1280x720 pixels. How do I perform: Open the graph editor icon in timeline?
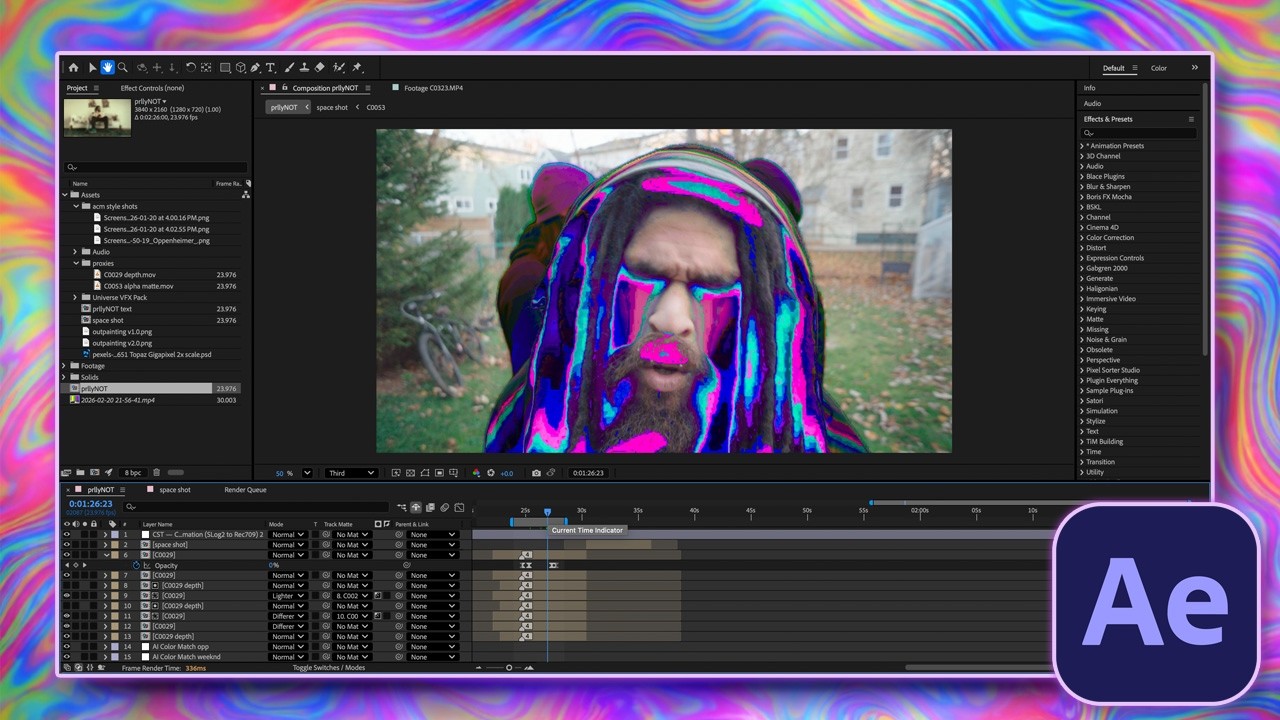click(459, 507)
